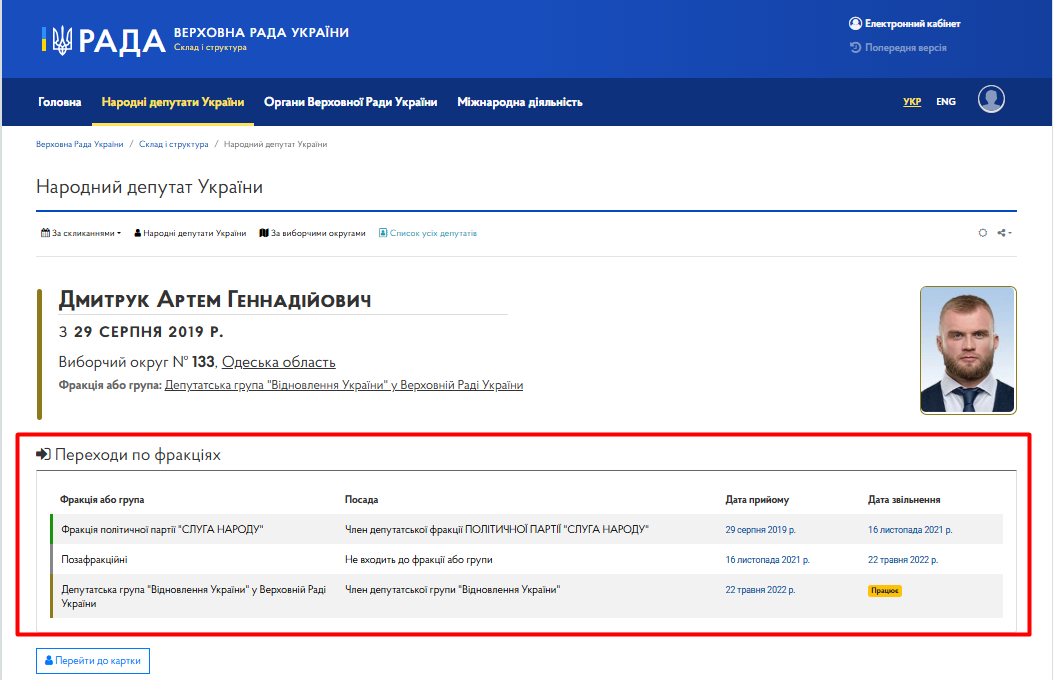Screen dimensions: 1053x680
Task: Open Електронний кабінет link
Action: click(905, 23)
